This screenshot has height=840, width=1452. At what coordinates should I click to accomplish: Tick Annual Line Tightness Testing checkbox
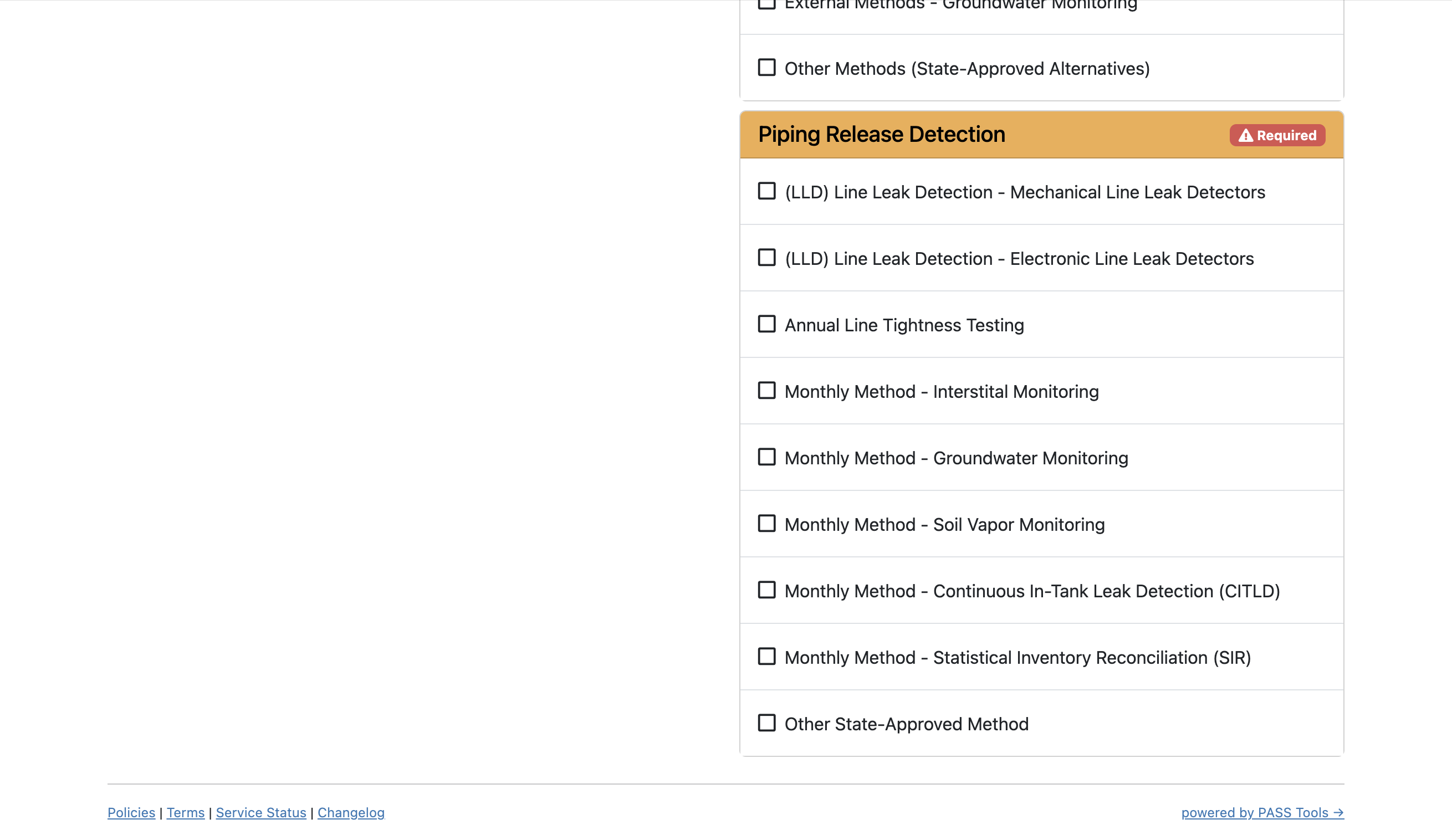point(766,324)
